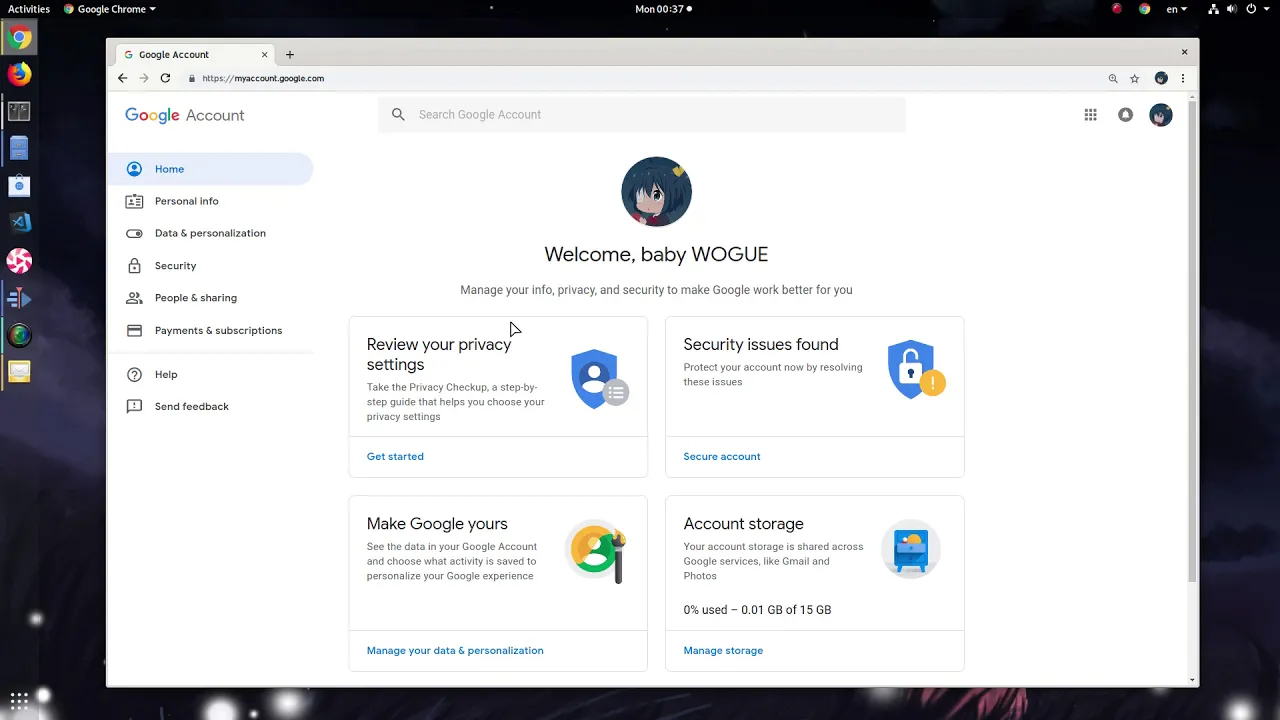Click the Security issues found heading
This screenshot has width=1280, height=720.
(761, 344)
